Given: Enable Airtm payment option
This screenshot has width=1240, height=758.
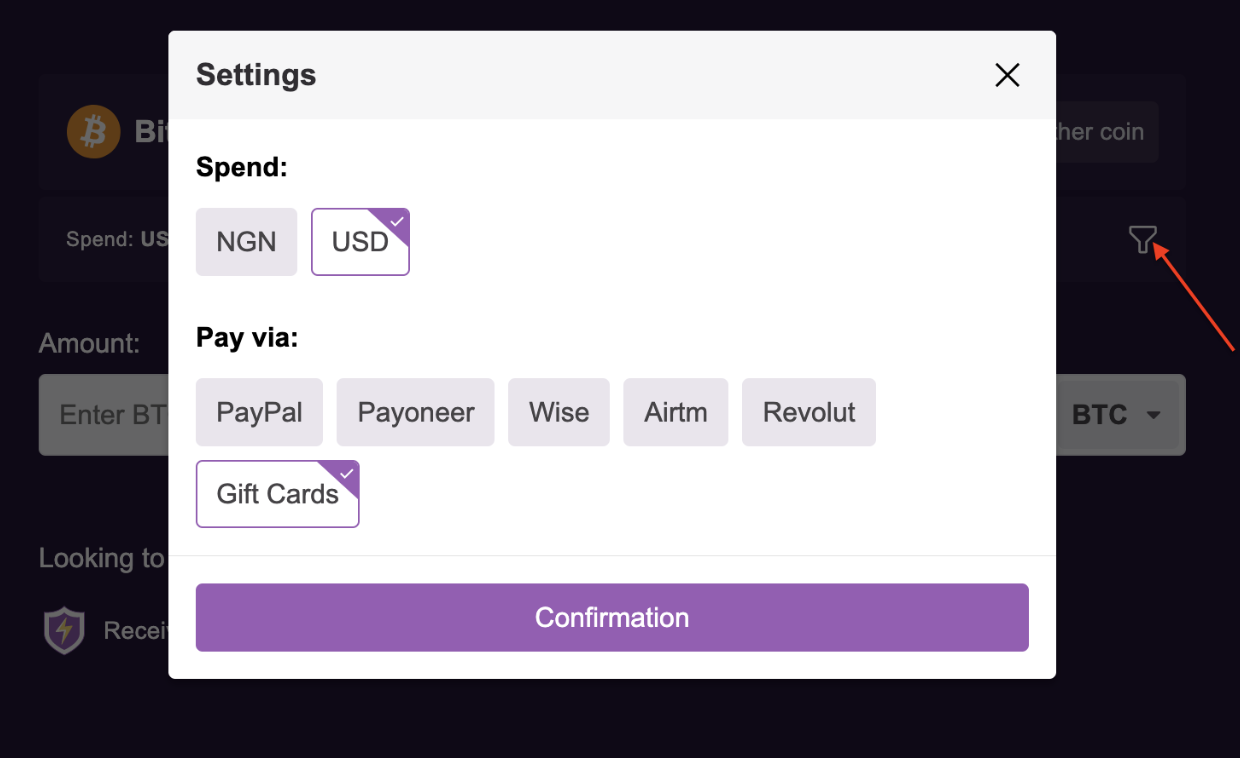Looking at the screenshot, I should click(676, 412).
